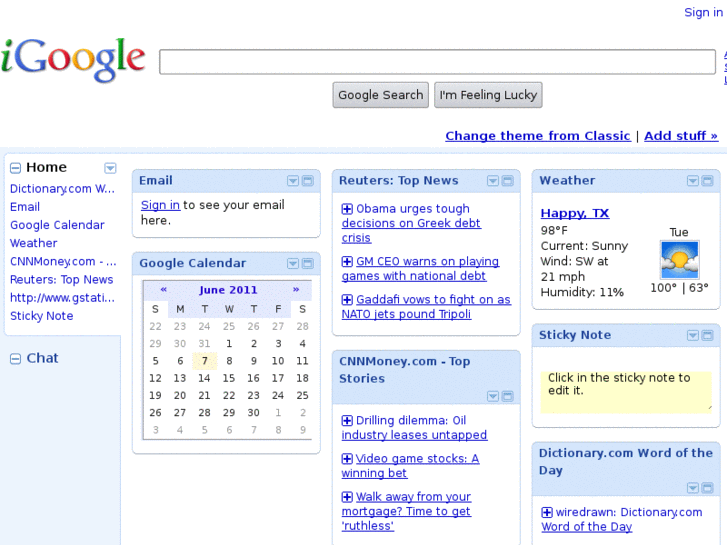The image size is (727, 545).
Task: Select CNNMoney.com in sidebar list
Action: coord(63,262)
